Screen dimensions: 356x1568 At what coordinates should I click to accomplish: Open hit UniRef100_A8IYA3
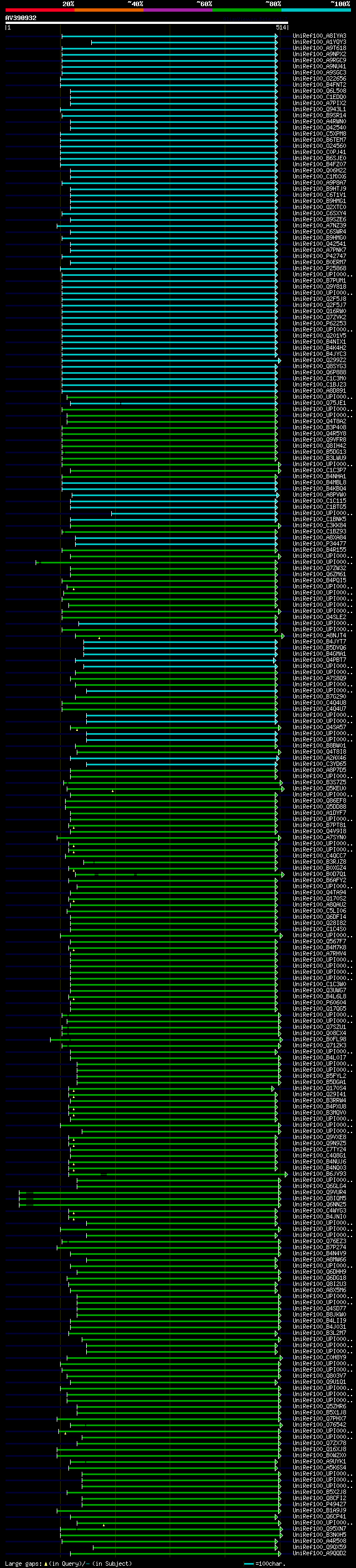(x=319, y=36)
